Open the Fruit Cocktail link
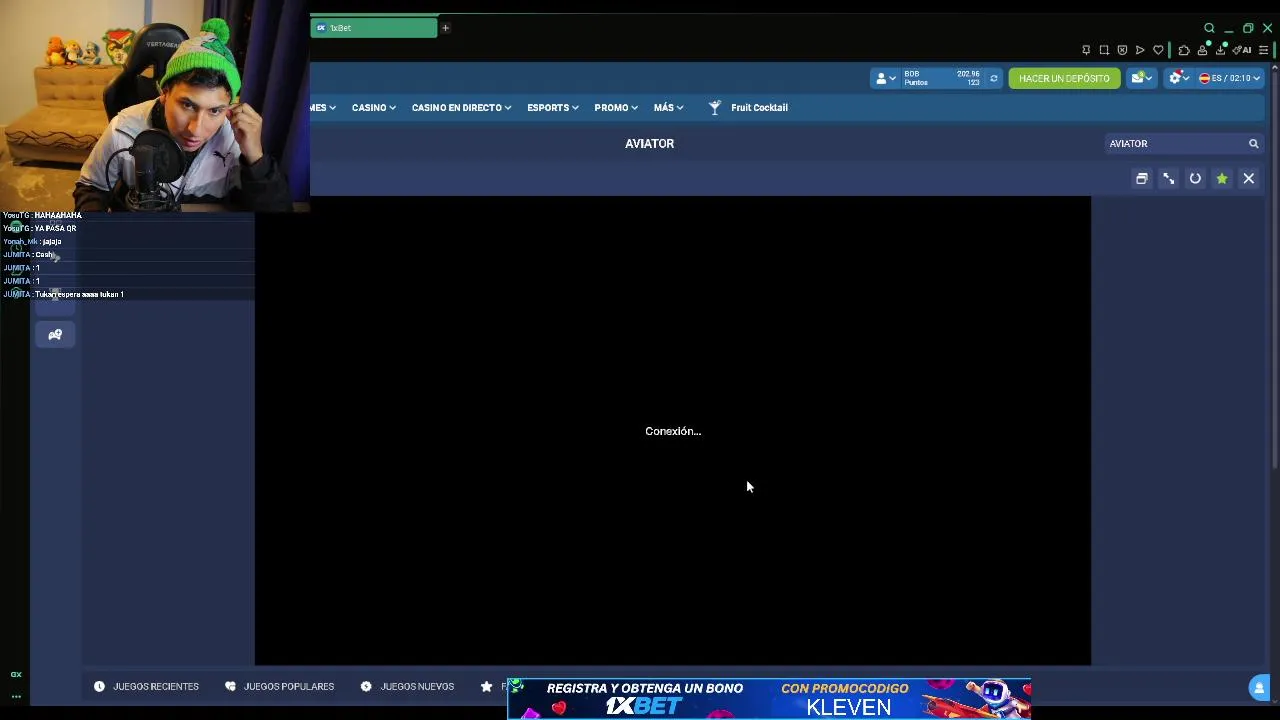Screen dimensions: 1280x720 759,108
